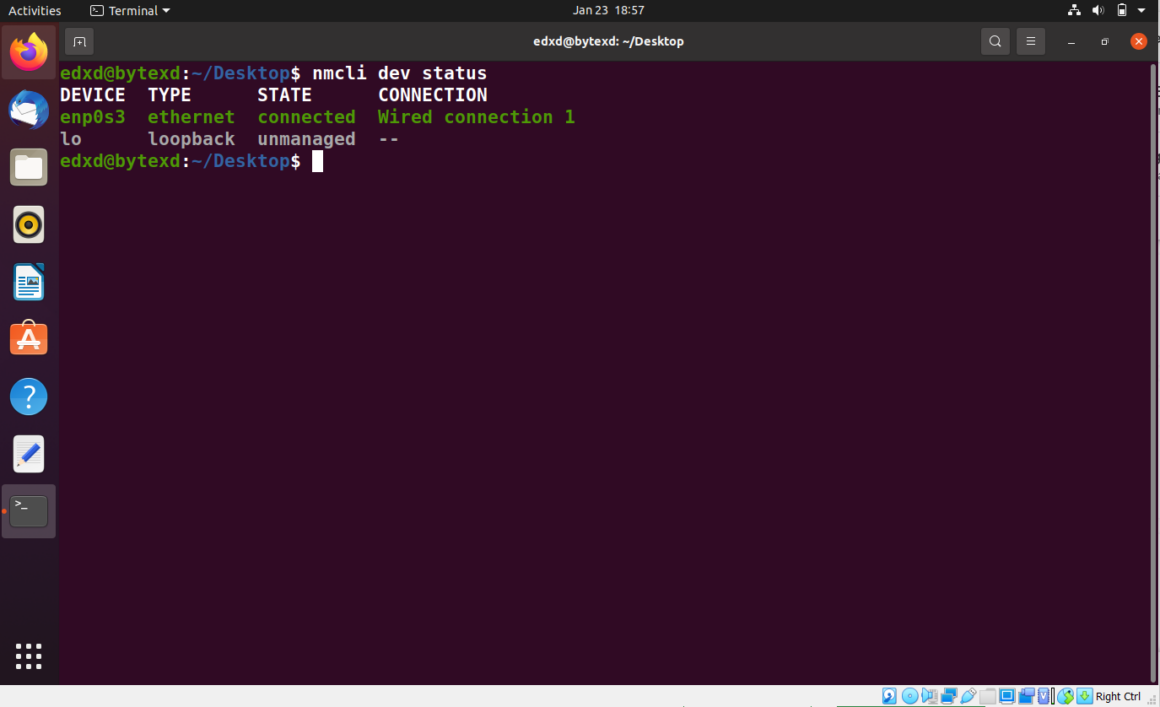Click the video recording icon in VirtualBox status bar
The width and height of the screenshot is (1160, 707).
[1026, 695]
